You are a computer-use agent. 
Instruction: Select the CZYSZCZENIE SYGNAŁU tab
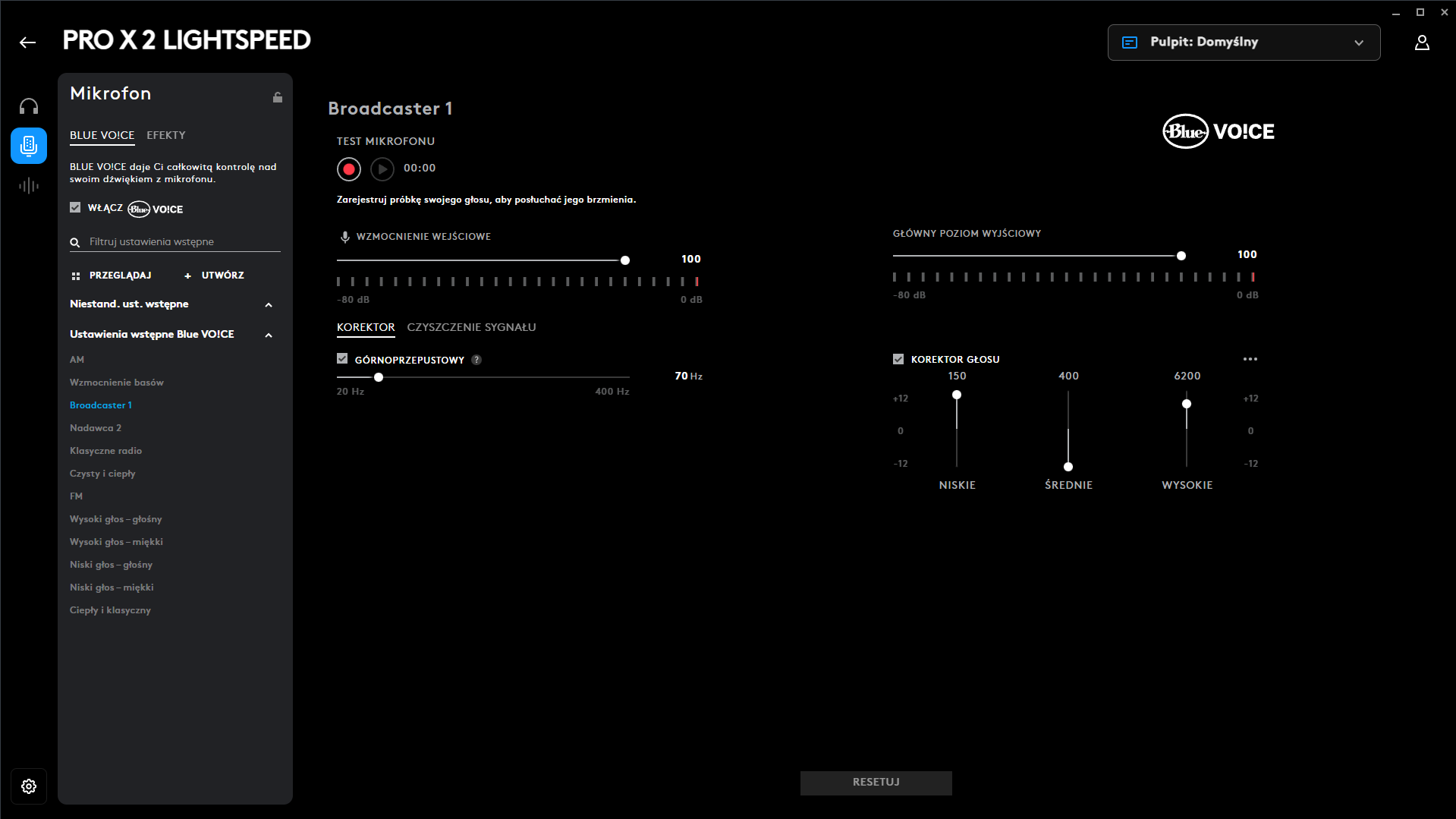pyautogui.click(x=471, y=327)
